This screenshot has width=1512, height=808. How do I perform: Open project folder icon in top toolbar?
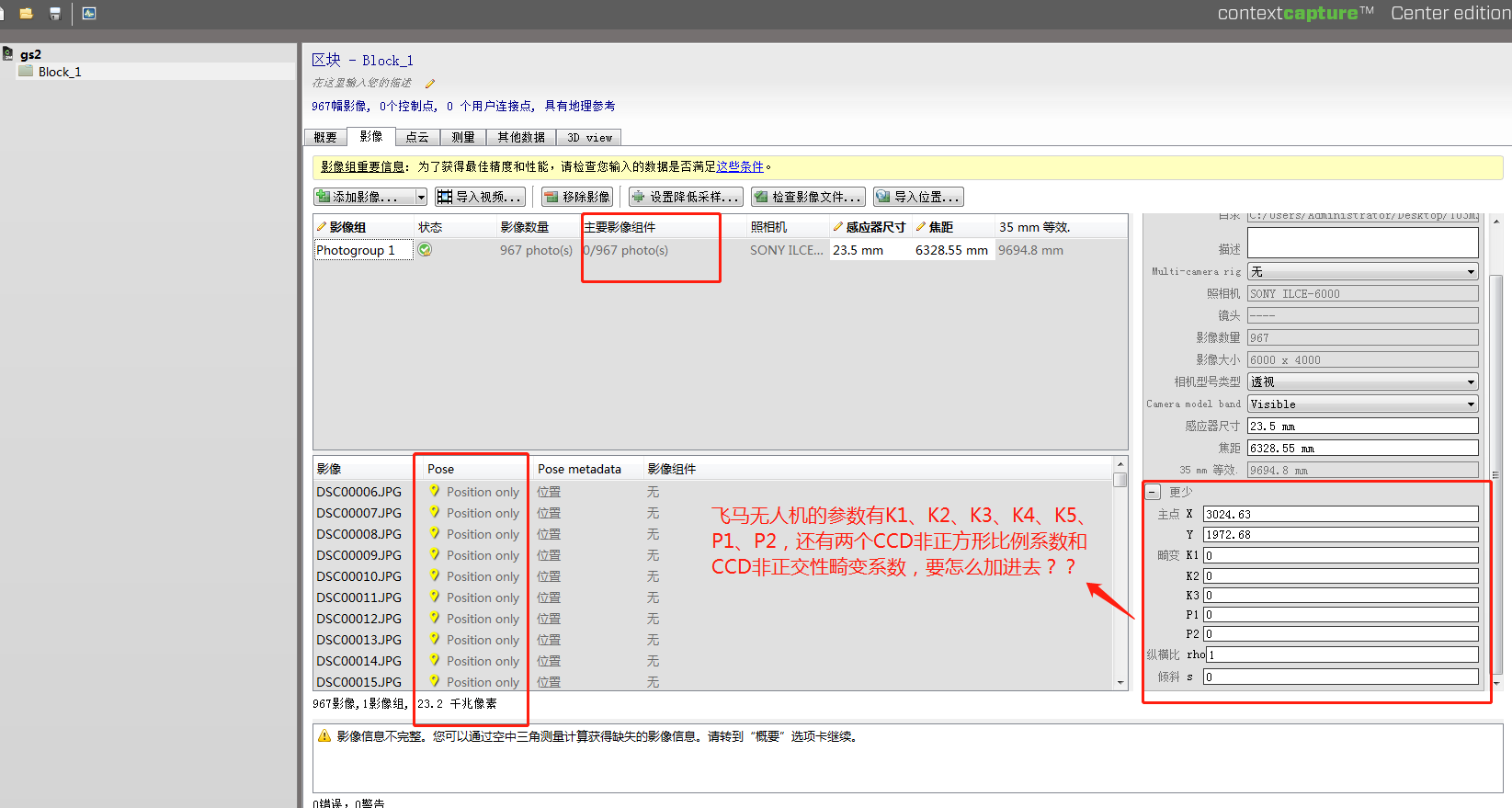[26, 14]
